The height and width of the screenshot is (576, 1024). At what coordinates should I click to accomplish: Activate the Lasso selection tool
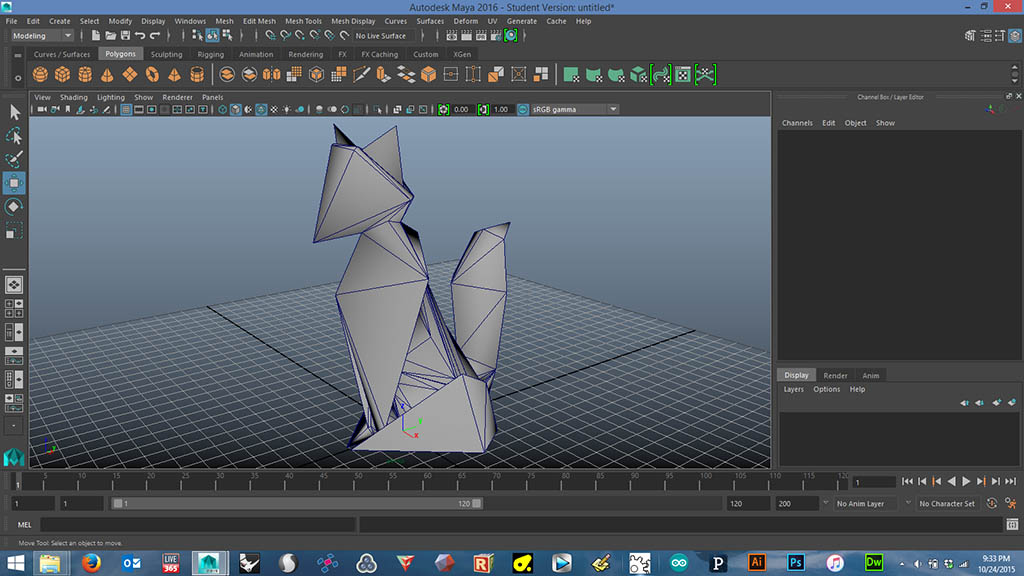[14, 136]
